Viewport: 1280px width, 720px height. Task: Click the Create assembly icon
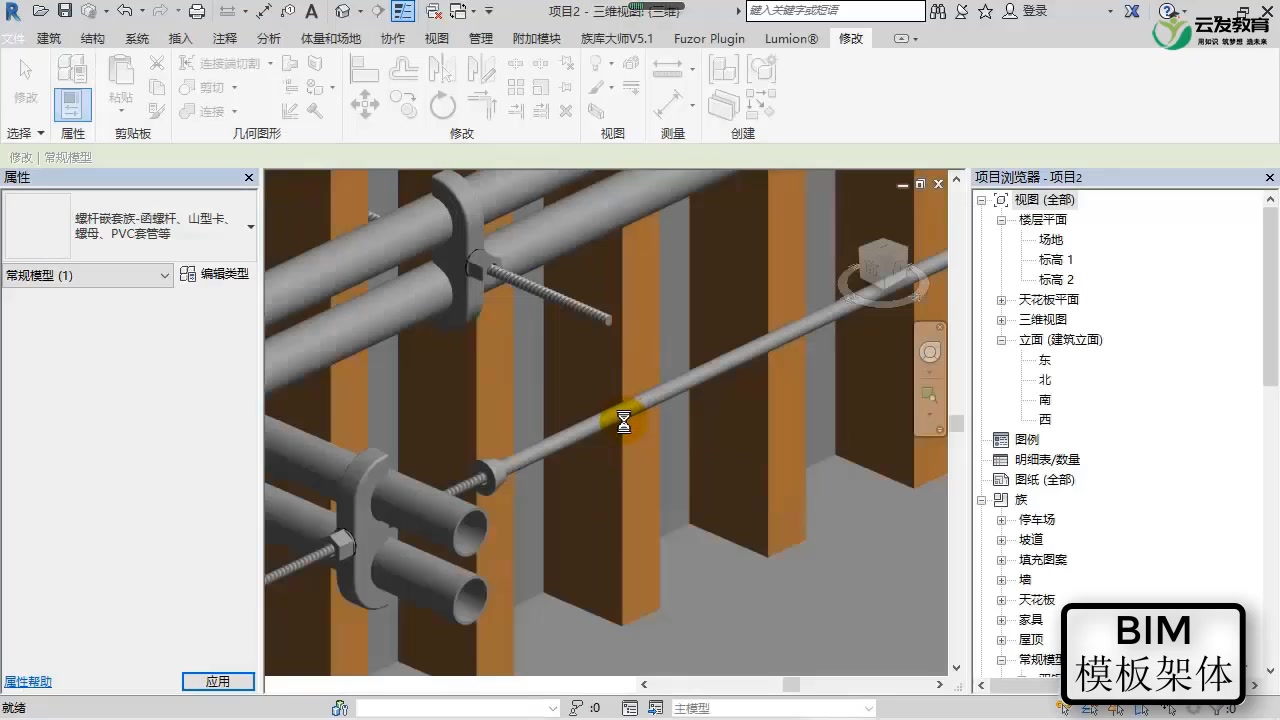(x=723, y=68)
